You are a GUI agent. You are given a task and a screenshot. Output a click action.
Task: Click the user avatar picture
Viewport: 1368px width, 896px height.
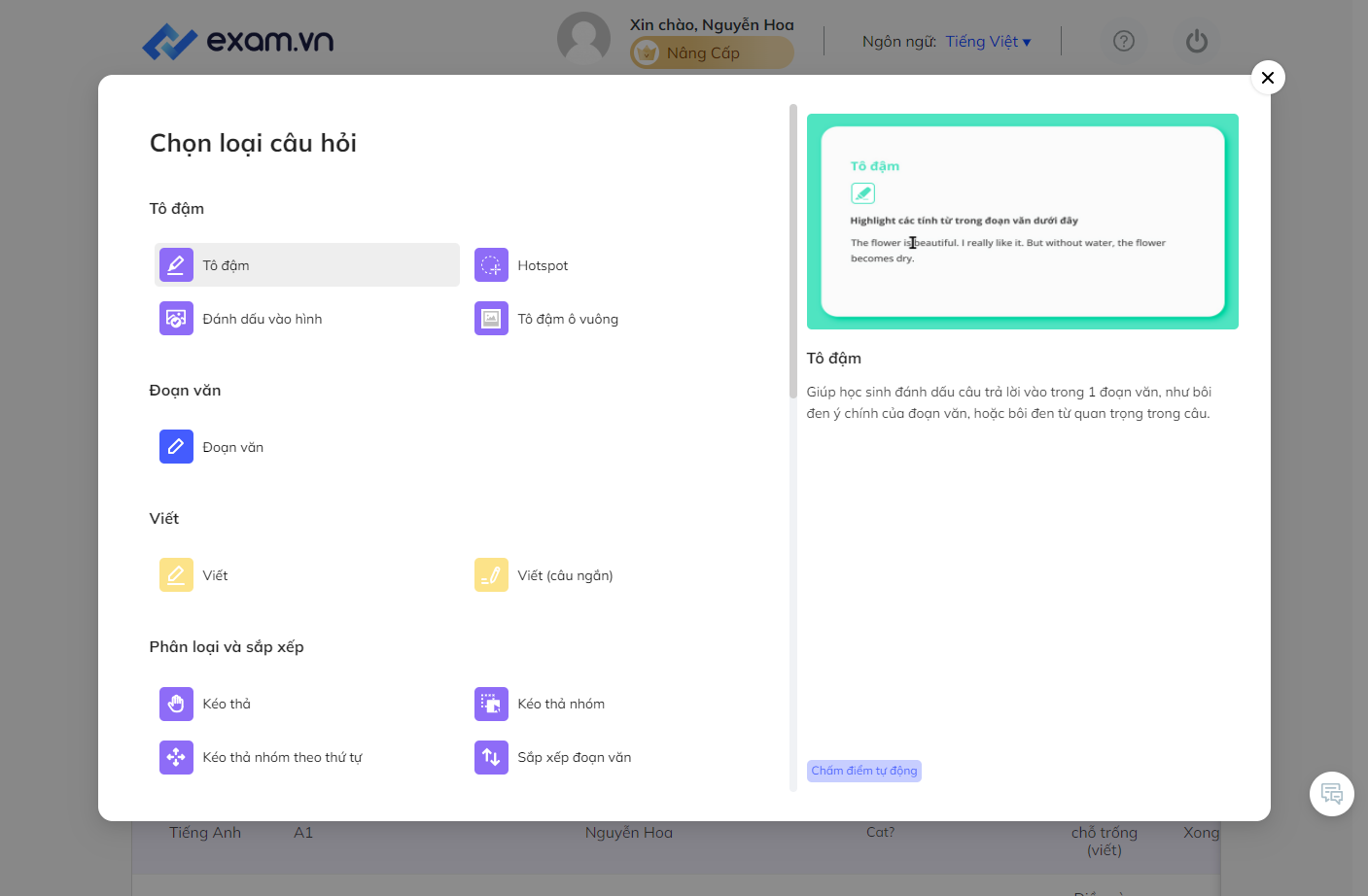(x=583, y=39)
